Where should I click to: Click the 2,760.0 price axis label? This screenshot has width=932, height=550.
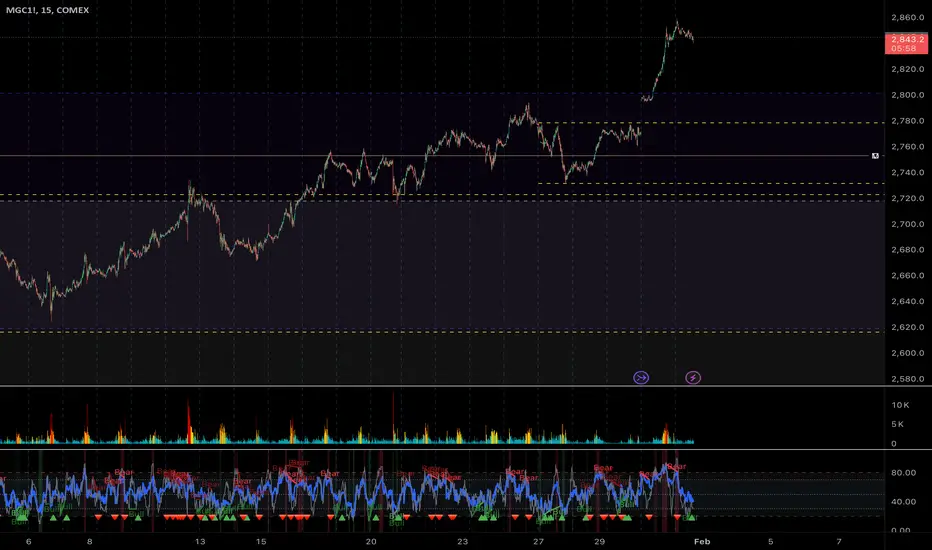click(x=908, y=147)
